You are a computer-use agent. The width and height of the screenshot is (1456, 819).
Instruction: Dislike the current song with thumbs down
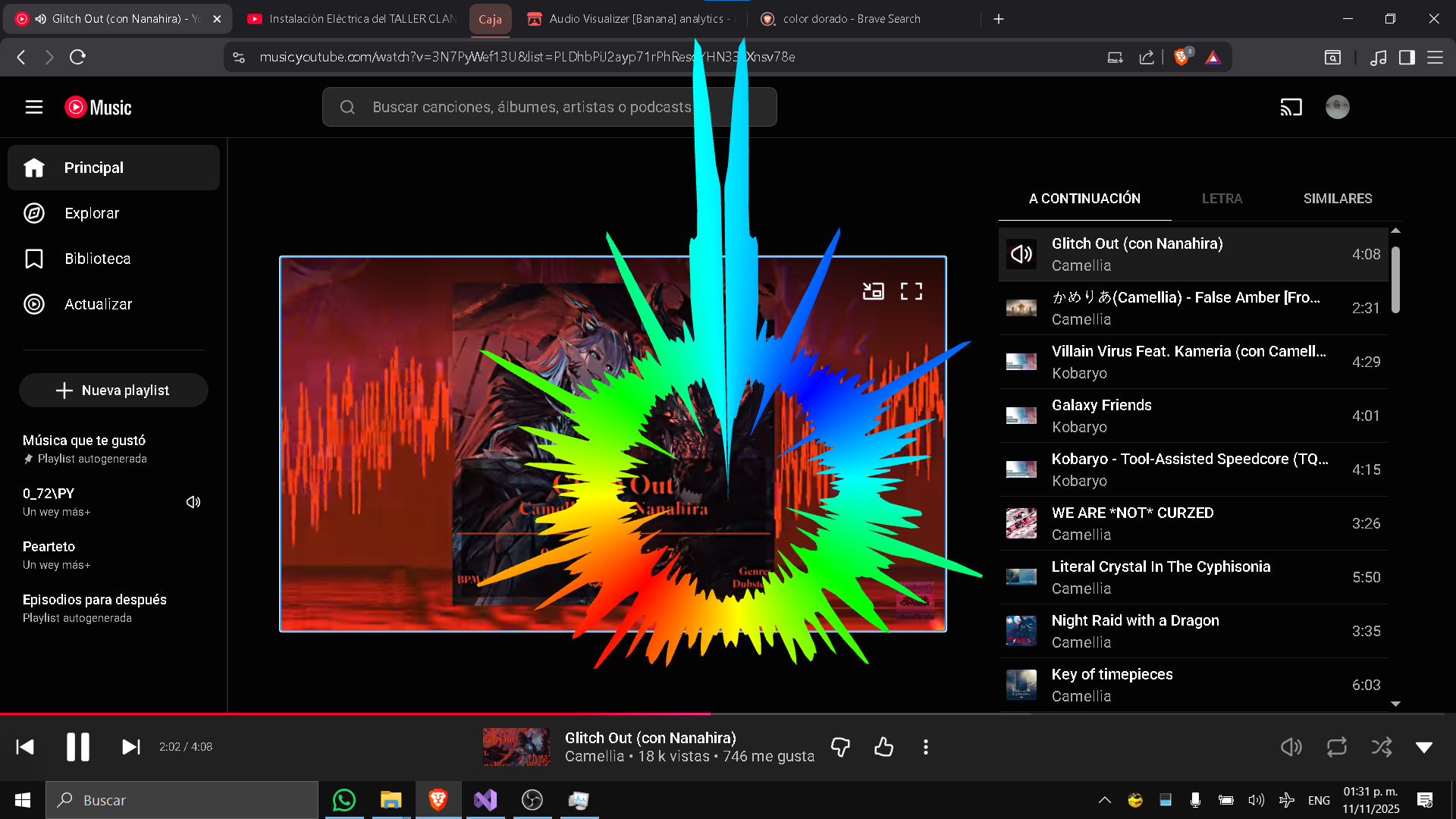pos(840,747)
